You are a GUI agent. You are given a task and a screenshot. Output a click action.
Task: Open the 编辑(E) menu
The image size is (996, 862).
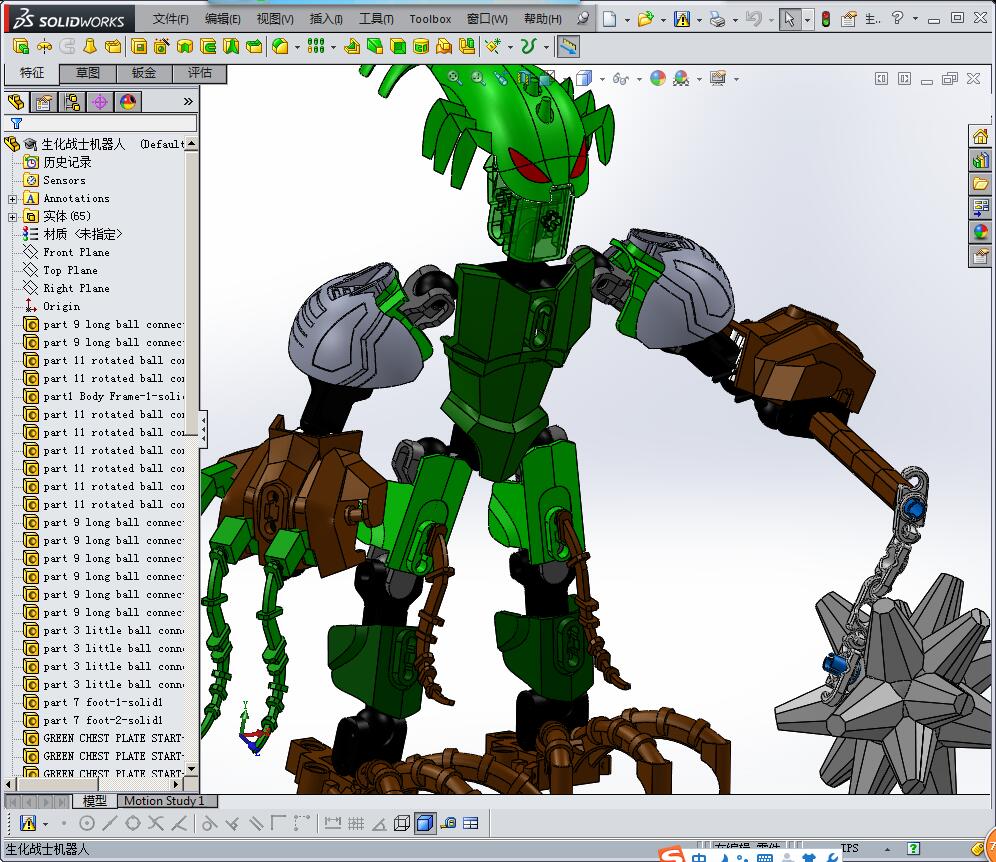pos(222,19)
